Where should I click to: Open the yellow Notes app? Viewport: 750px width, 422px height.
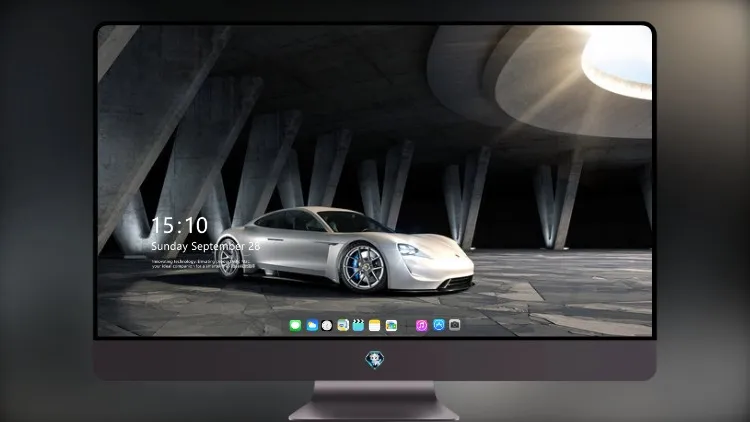pos(375,325)
